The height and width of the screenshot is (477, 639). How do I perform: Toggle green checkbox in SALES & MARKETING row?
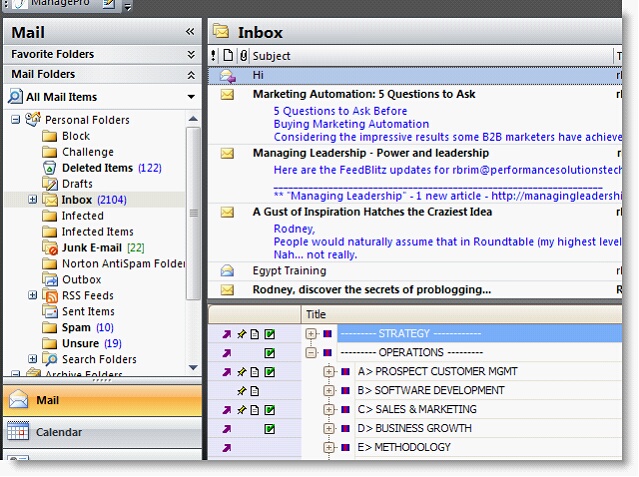[269, 410]
